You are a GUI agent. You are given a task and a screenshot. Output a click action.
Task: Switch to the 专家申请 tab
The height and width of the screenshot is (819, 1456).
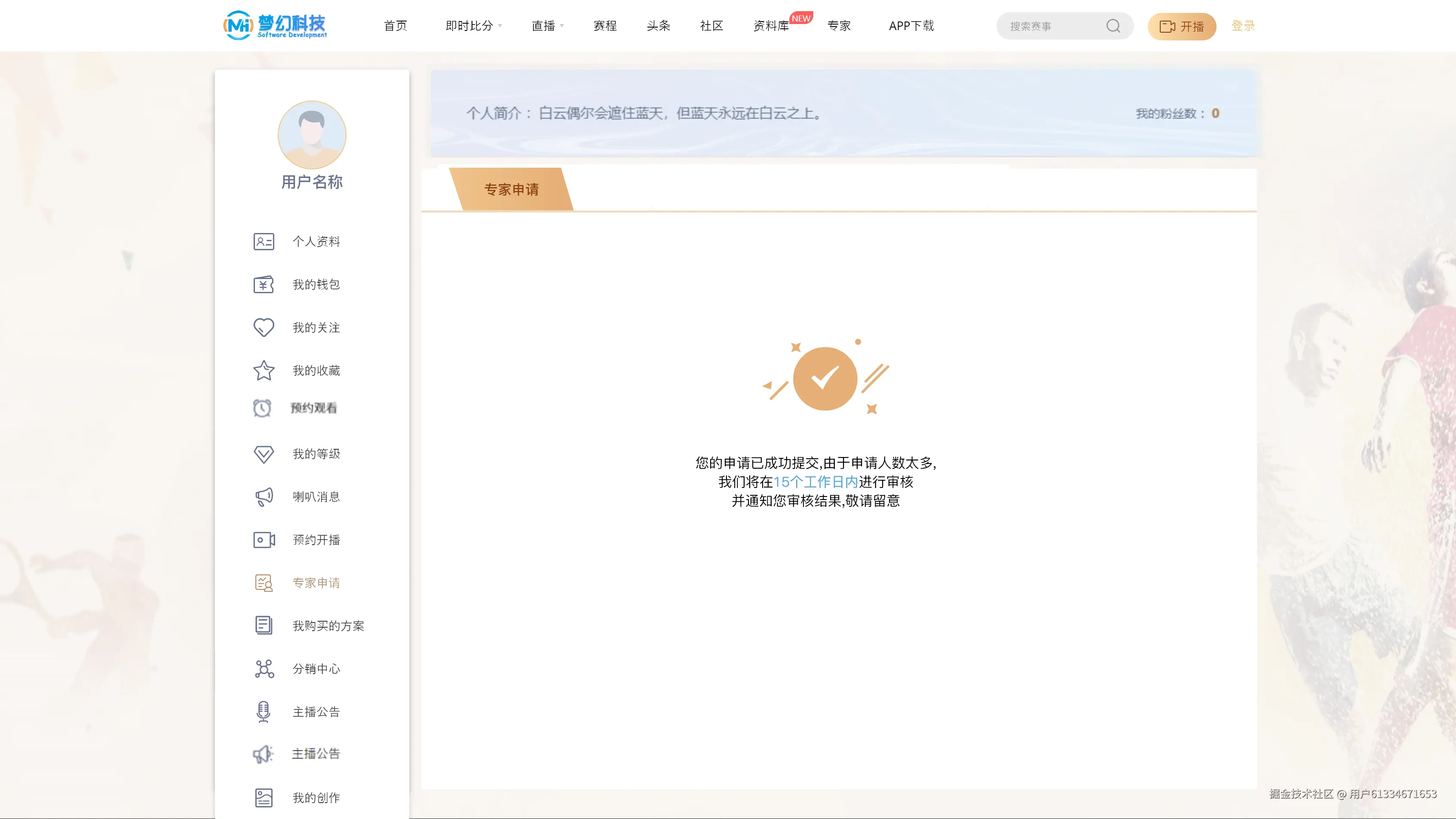click(512, 189)
